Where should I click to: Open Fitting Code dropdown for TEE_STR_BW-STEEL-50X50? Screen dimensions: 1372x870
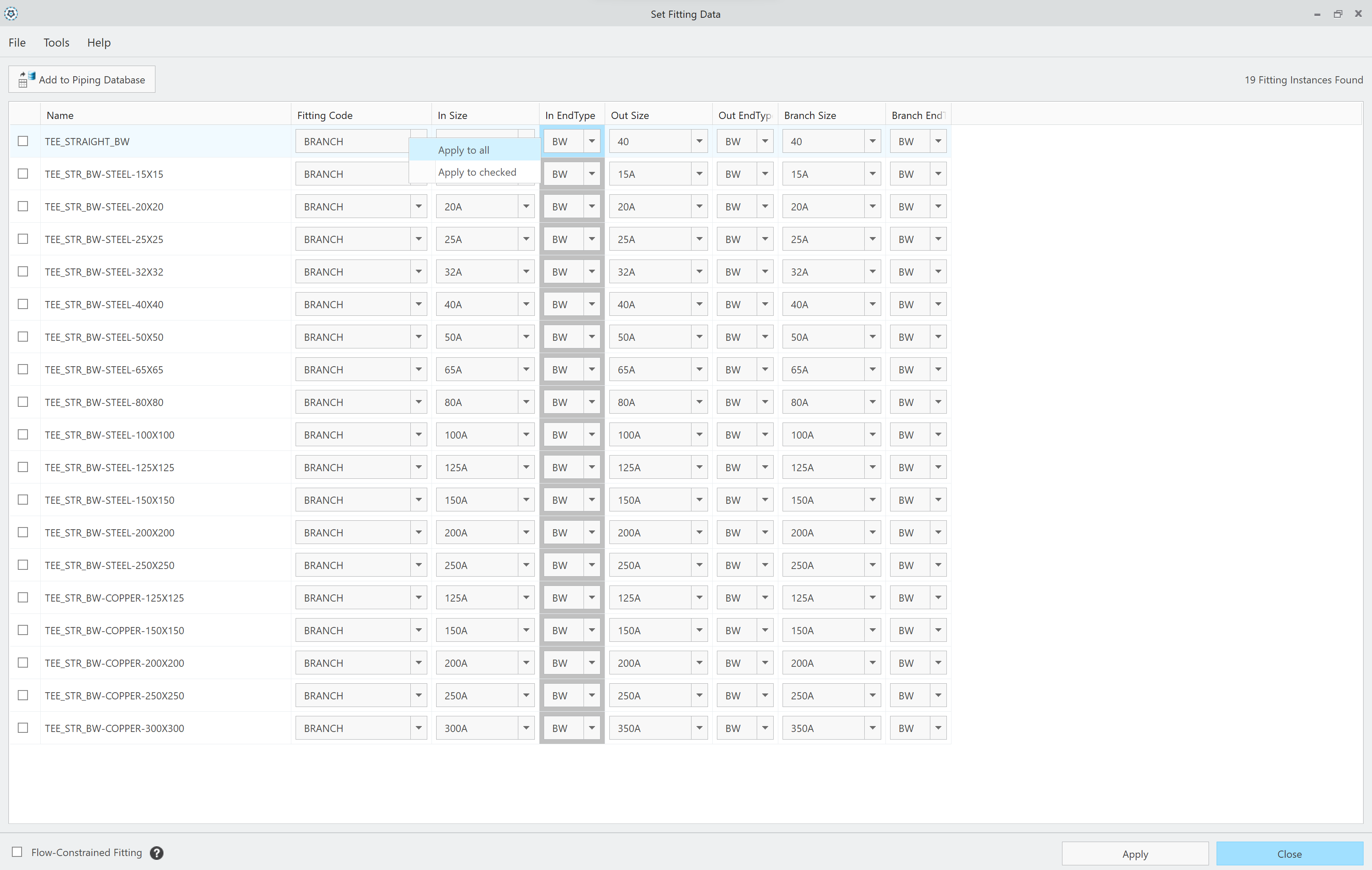click(x=418, y=337)
